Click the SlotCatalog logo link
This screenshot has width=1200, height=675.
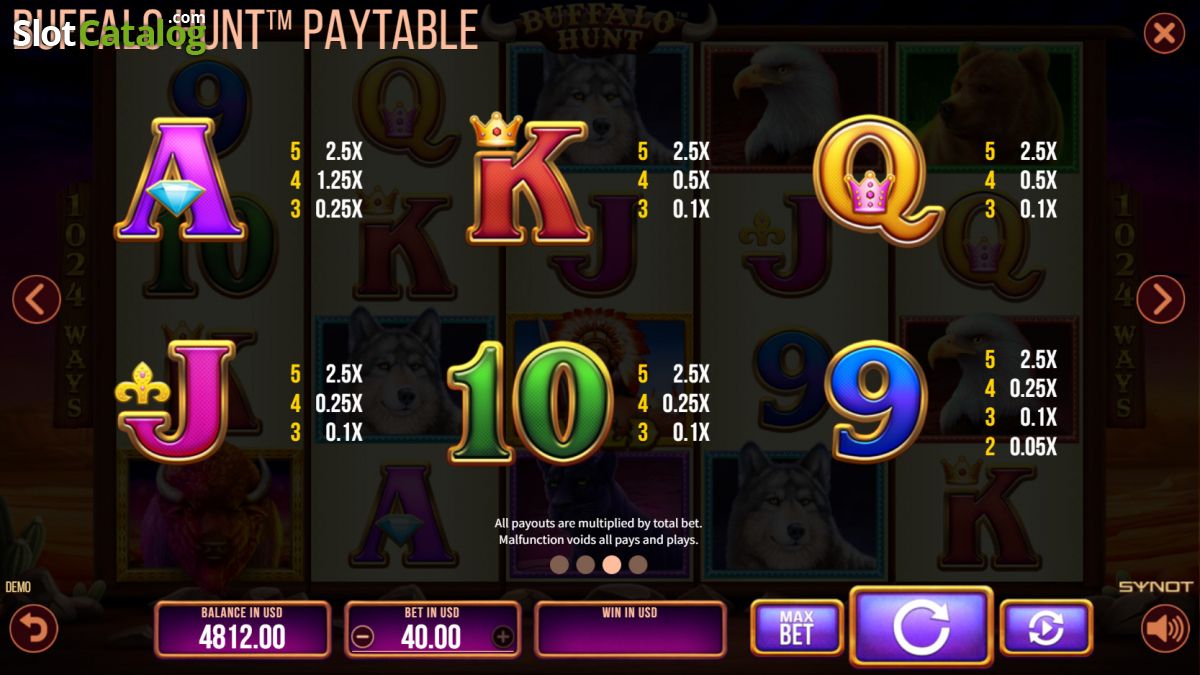coord(108,30)
